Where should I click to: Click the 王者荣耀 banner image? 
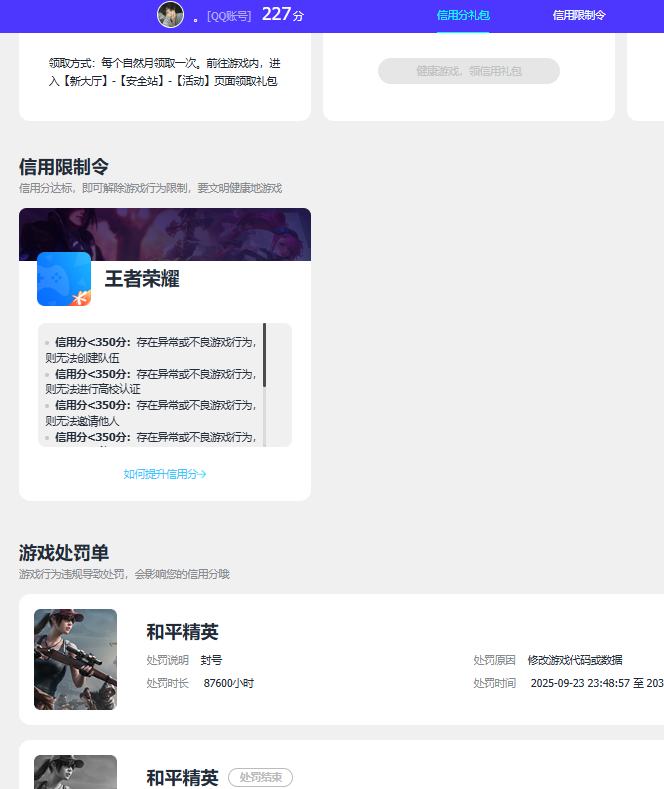pyautogui.click(x=165, y=234)
